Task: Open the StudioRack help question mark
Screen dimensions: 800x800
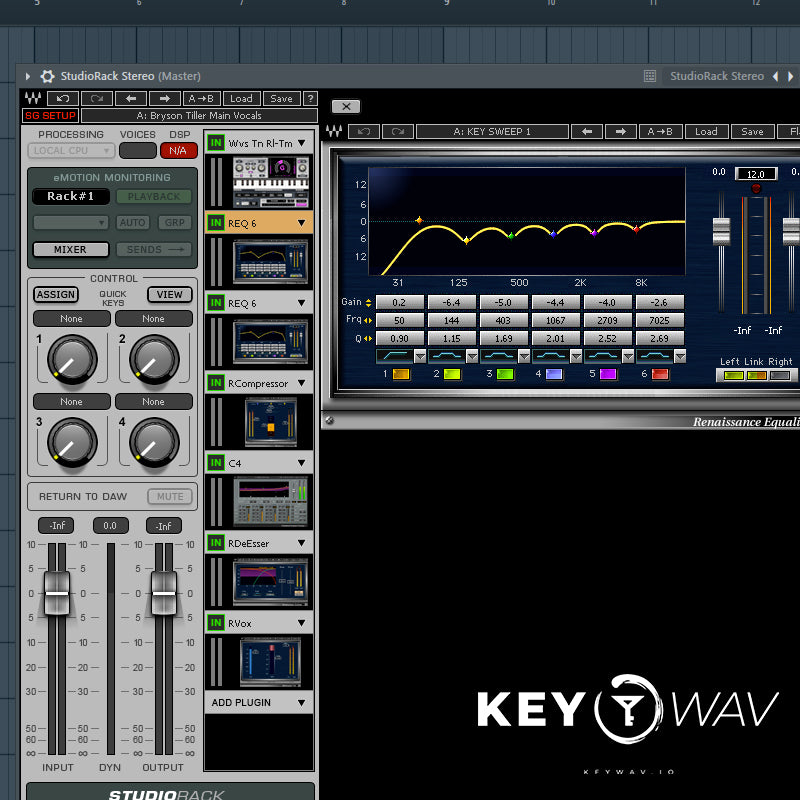Action: click(x=310, y=98)
